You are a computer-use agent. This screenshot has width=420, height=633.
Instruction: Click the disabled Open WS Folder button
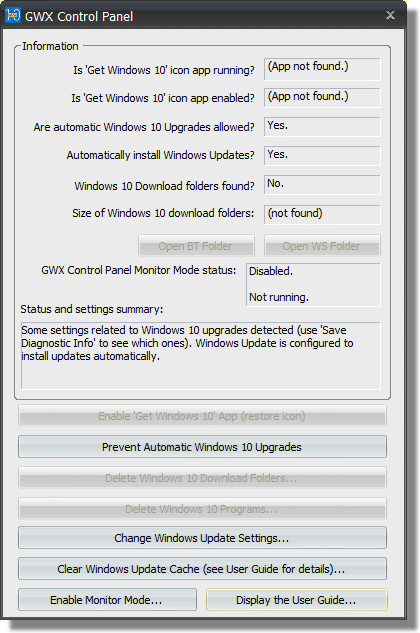point(322,245)
